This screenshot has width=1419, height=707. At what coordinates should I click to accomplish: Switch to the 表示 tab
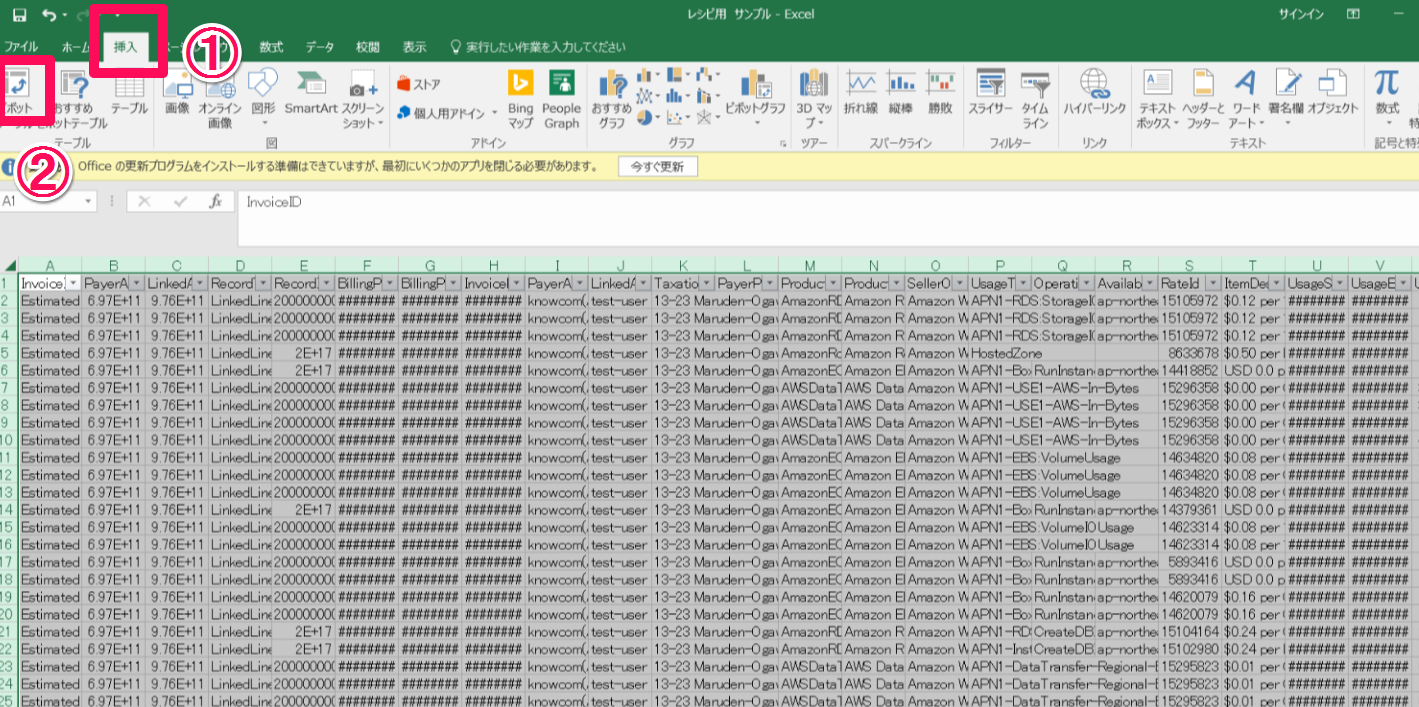tap(414, 47)
